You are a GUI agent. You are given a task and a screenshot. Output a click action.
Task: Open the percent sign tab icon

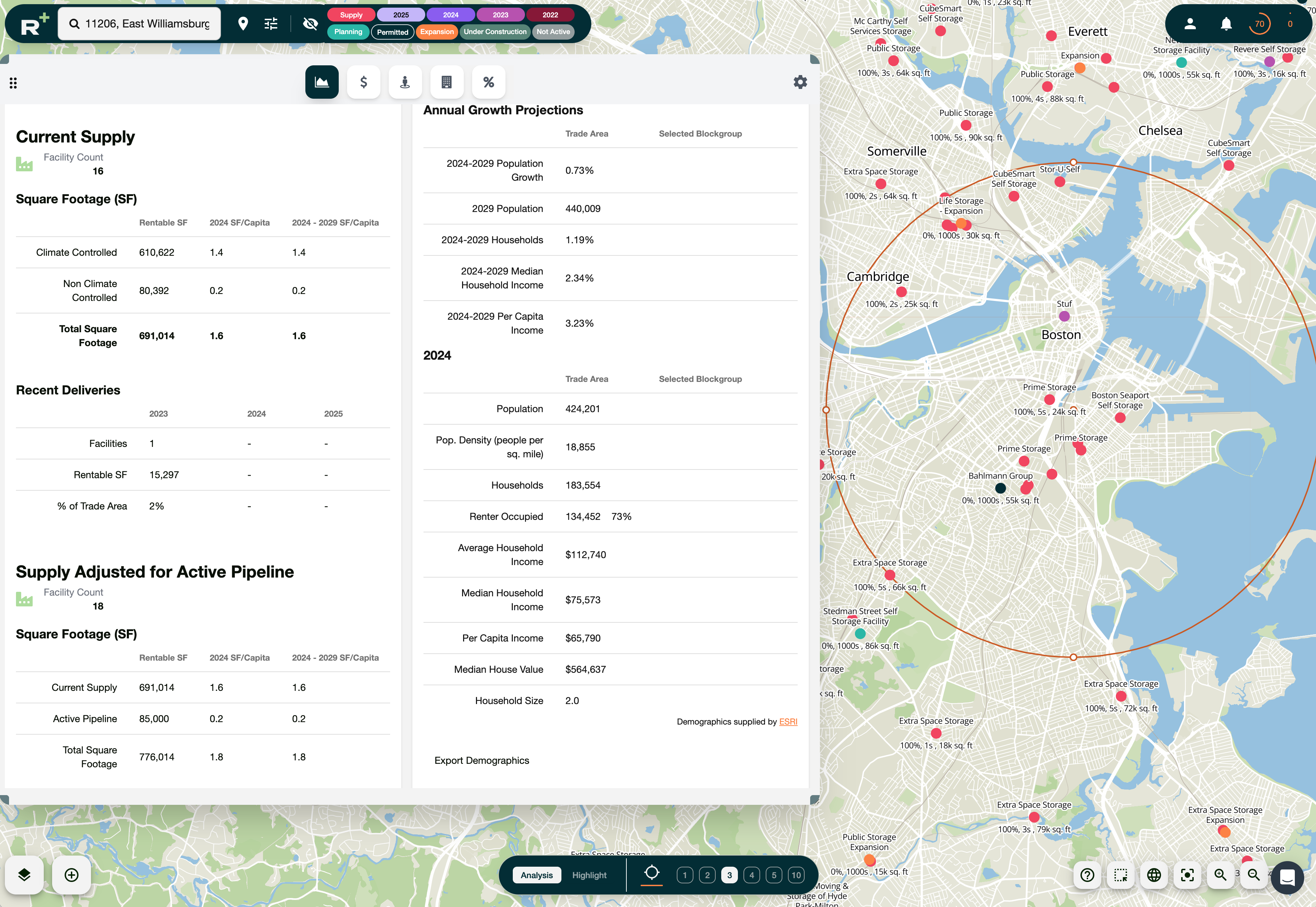488,82
